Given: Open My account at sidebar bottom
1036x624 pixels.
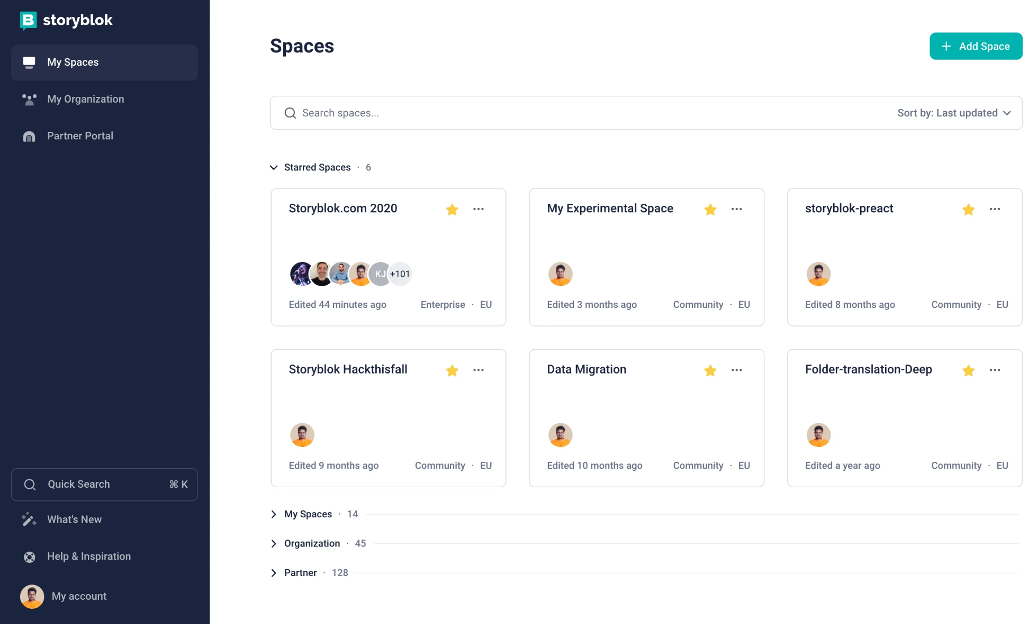Looking at the screenshot, I should pyautogui.click(x=78, y=596).
